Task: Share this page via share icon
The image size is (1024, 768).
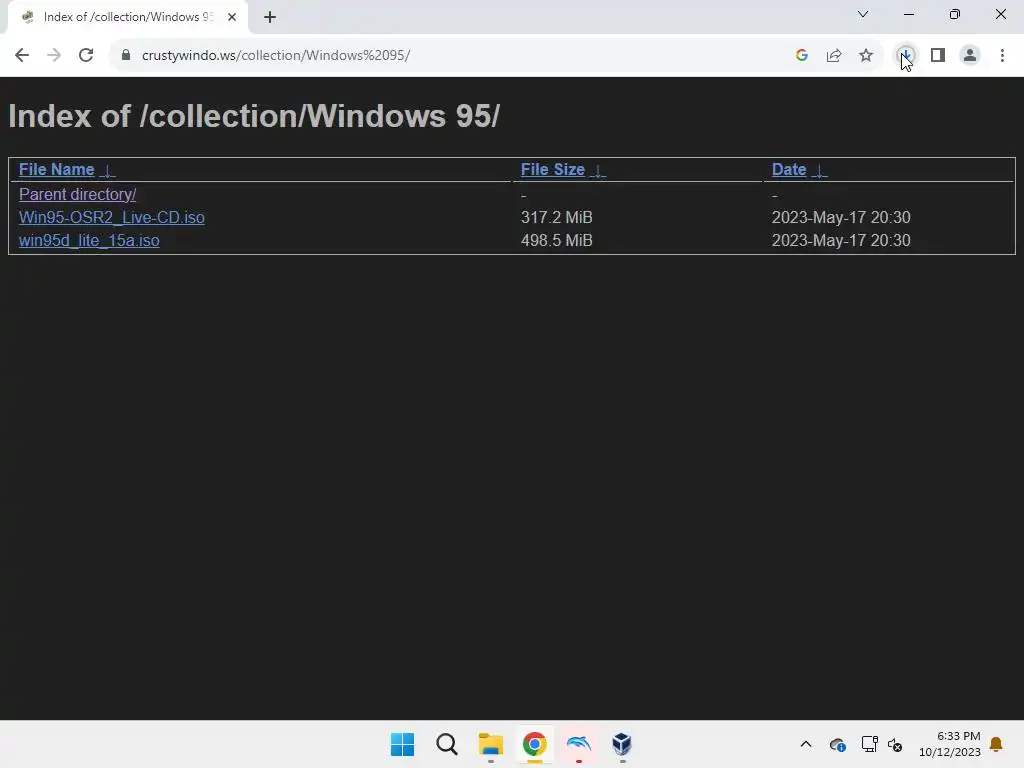Action: coord(834,56)
